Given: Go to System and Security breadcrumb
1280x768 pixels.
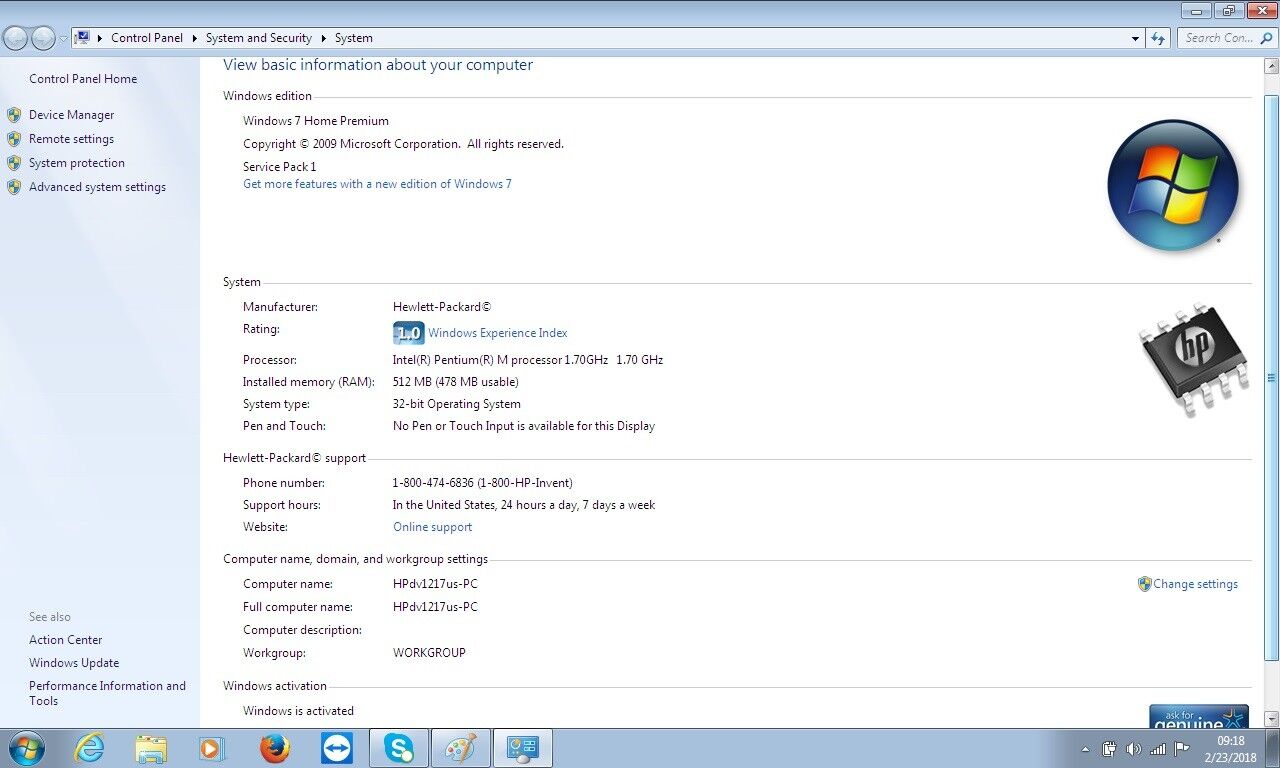Looking at the screenshot, I should coord(258,38).
